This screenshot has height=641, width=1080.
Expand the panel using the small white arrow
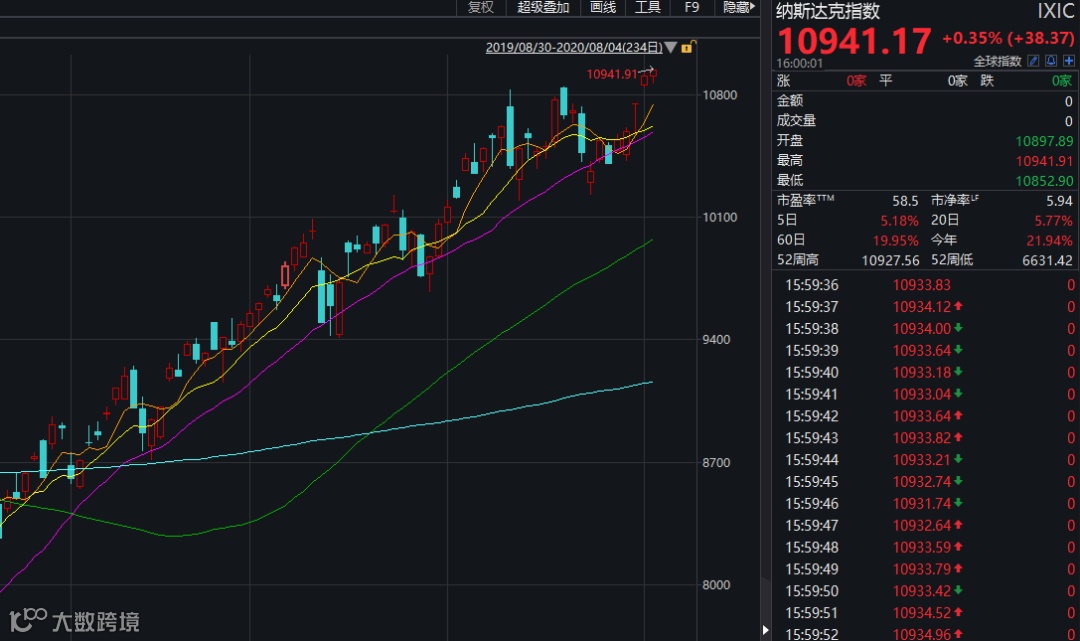click(765, 629)
